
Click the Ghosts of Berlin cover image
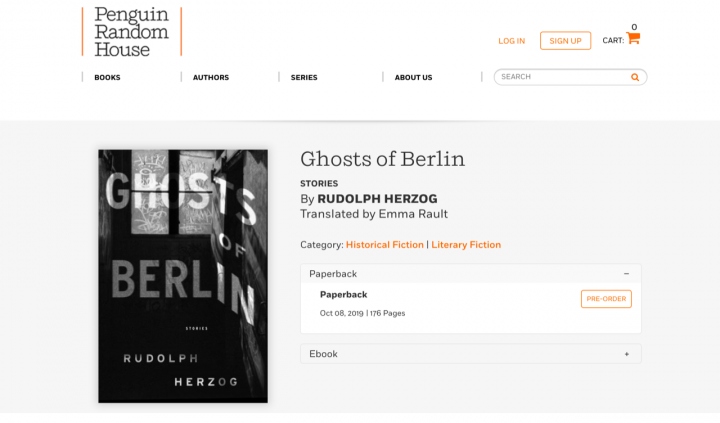tap(183, 276)
